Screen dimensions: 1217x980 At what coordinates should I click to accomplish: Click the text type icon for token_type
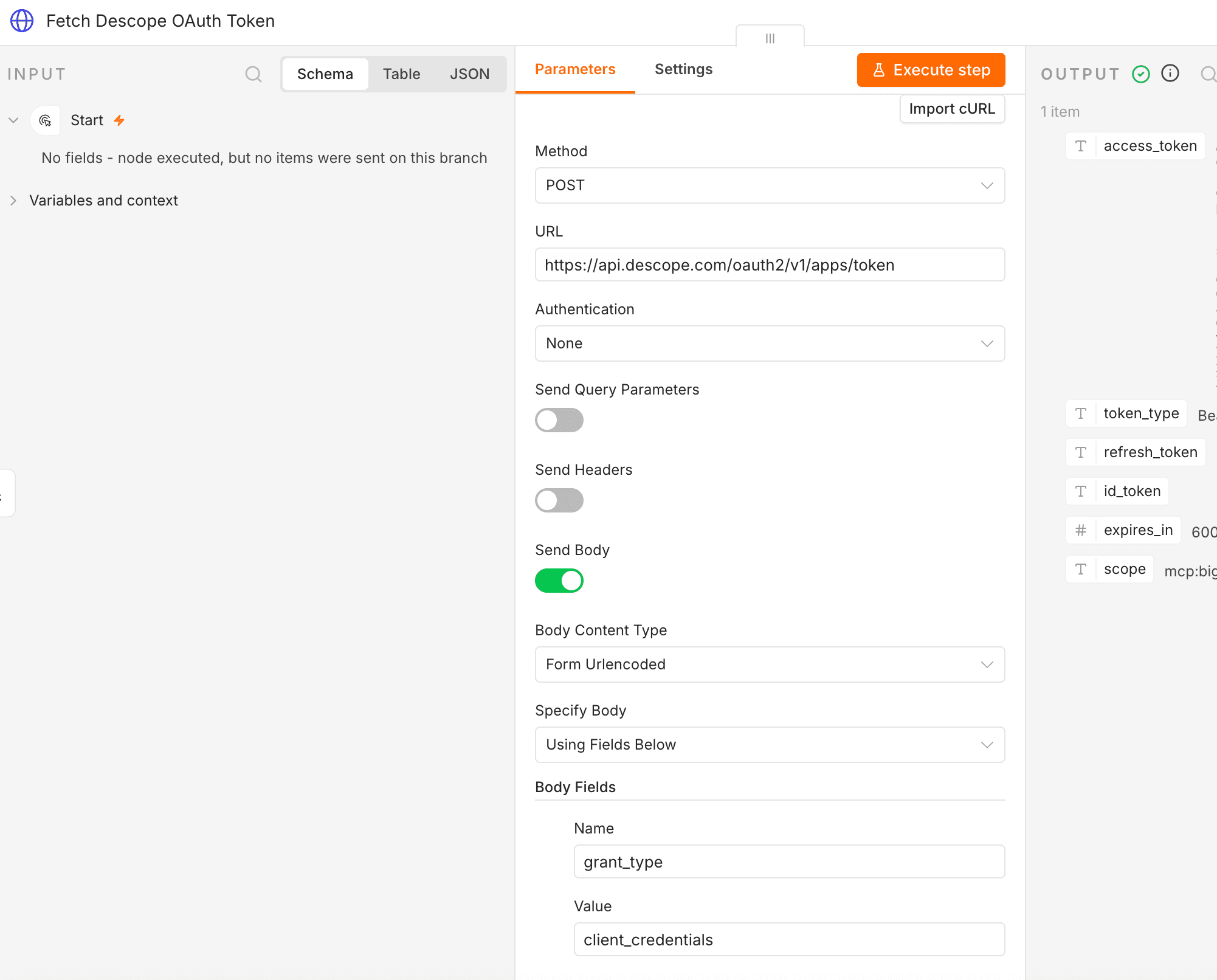(1081, 413)
